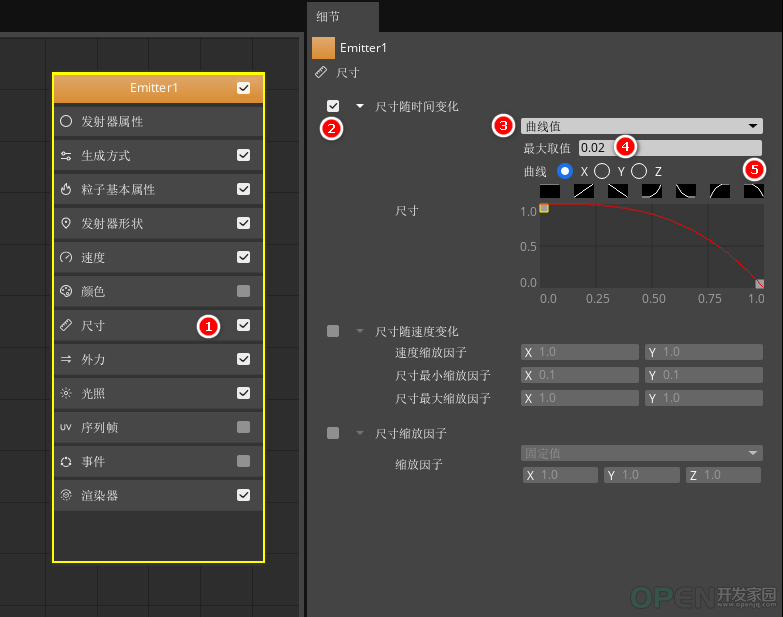Uncheck 尺寸随时间变化 checkbox
The height and width of the screenshot is (617, 783).
tap(333, 106)
